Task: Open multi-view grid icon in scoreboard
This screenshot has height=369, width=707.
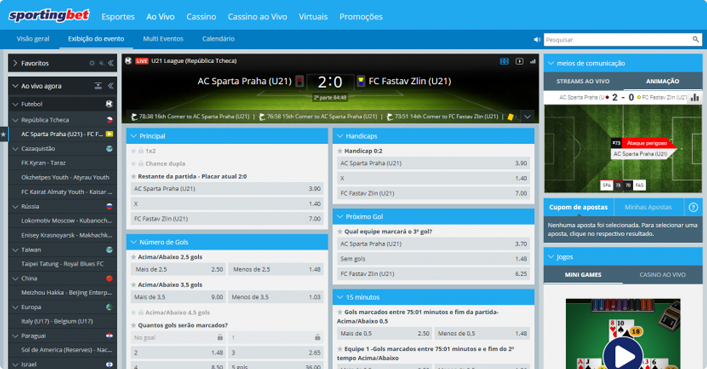Action: point(504,61)
